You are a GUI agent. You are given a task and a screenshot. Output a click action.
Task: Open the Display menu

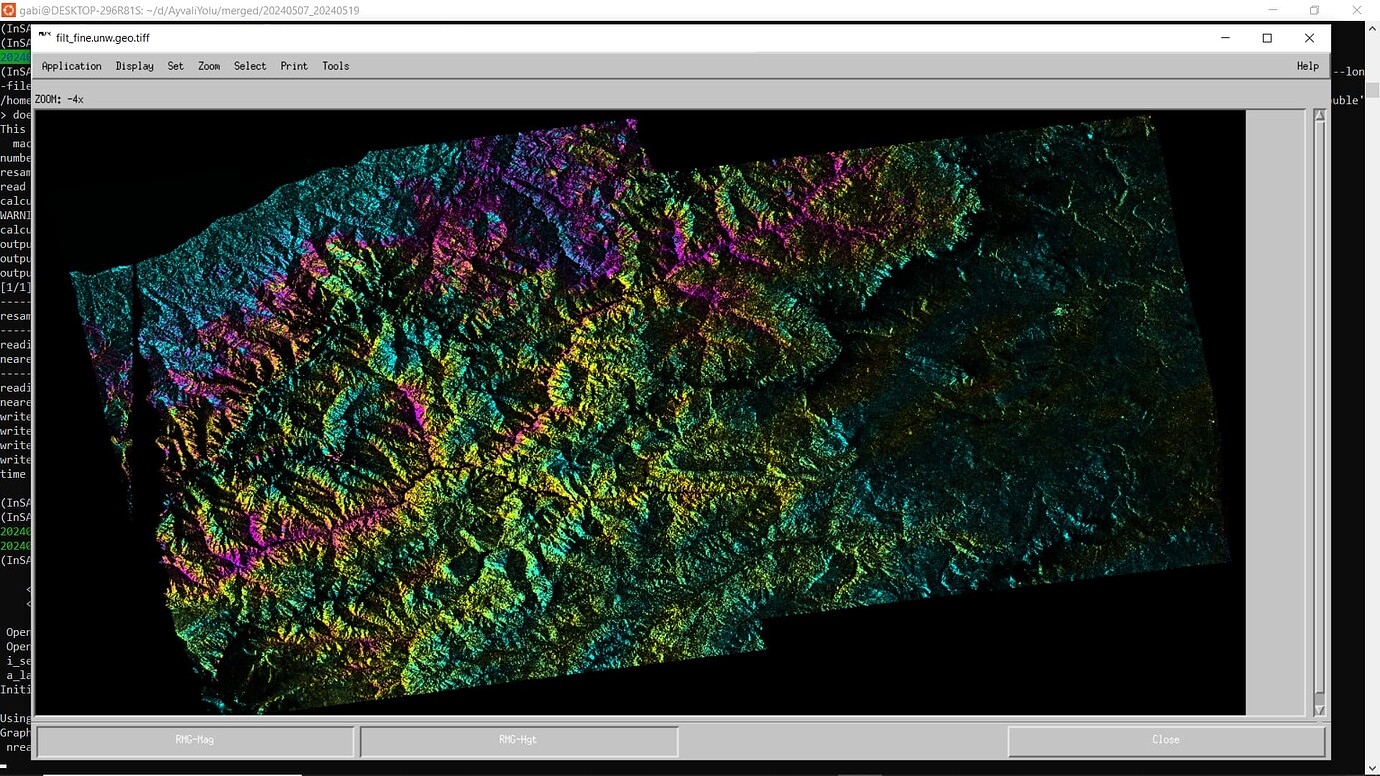click(134, 66)
